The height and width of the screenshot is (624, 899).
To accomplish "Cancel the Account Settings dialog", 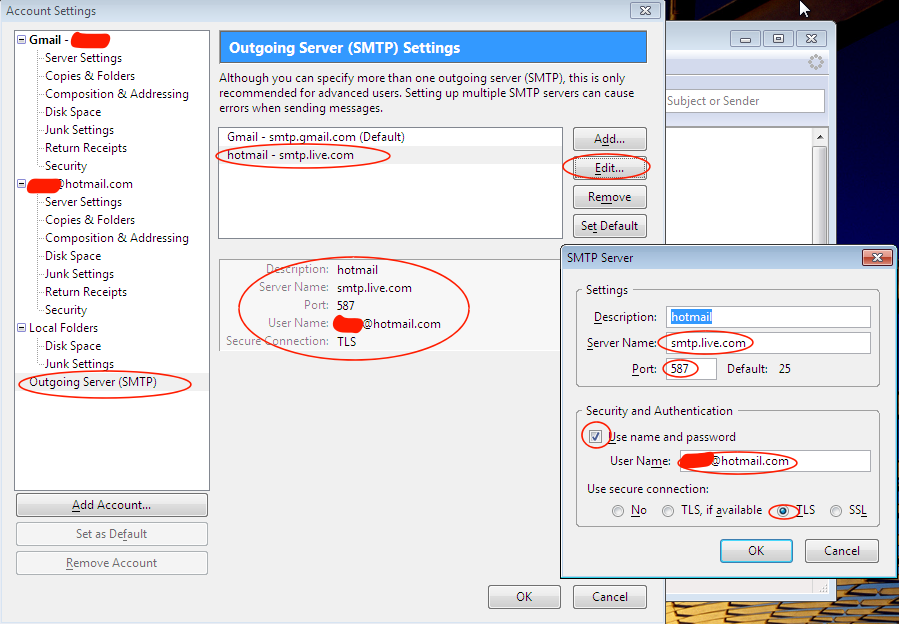I will (609, 597).
